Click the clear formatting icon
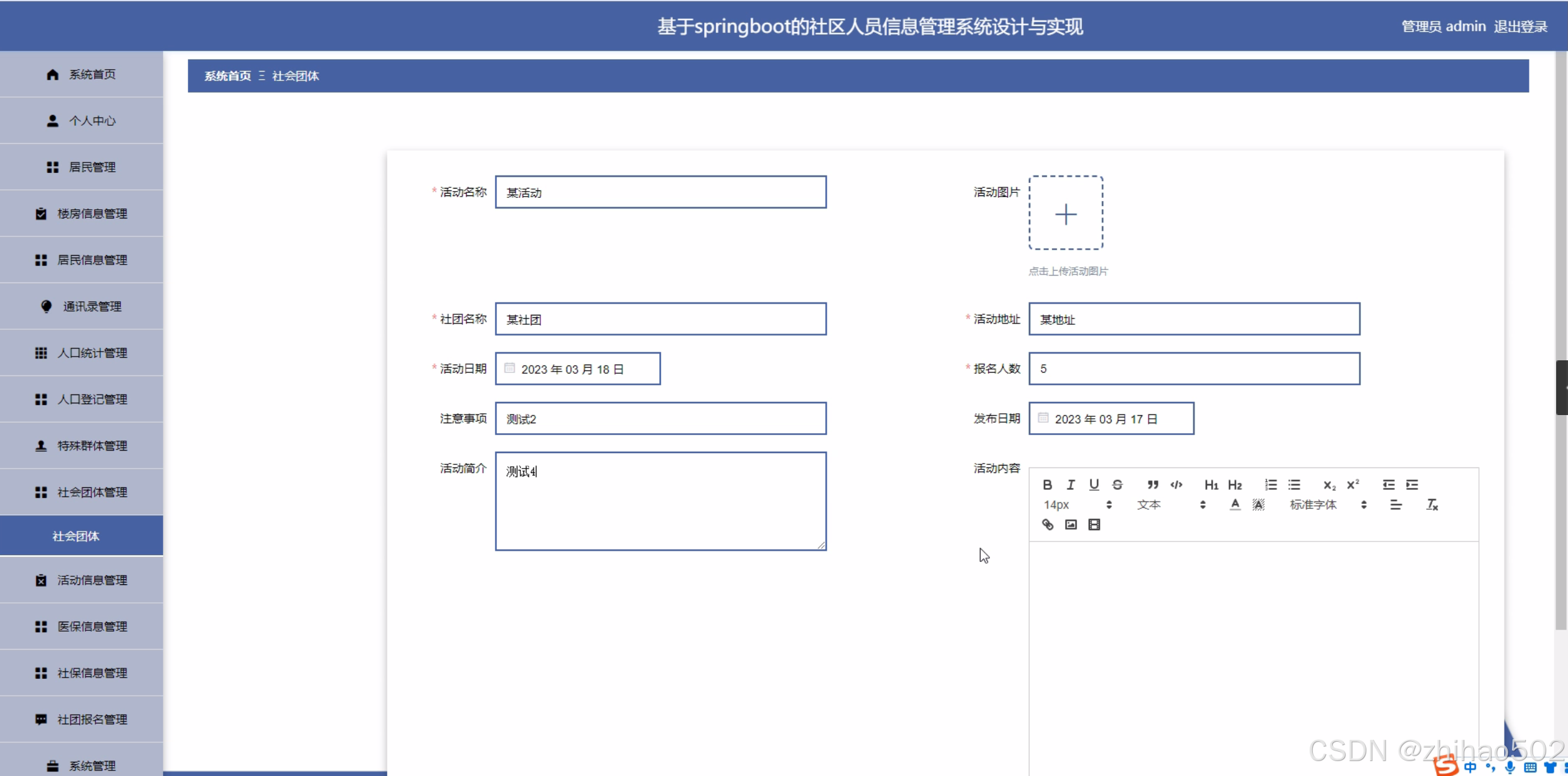The height and width of the screenshot is (776, 1568). [1432, 505]
